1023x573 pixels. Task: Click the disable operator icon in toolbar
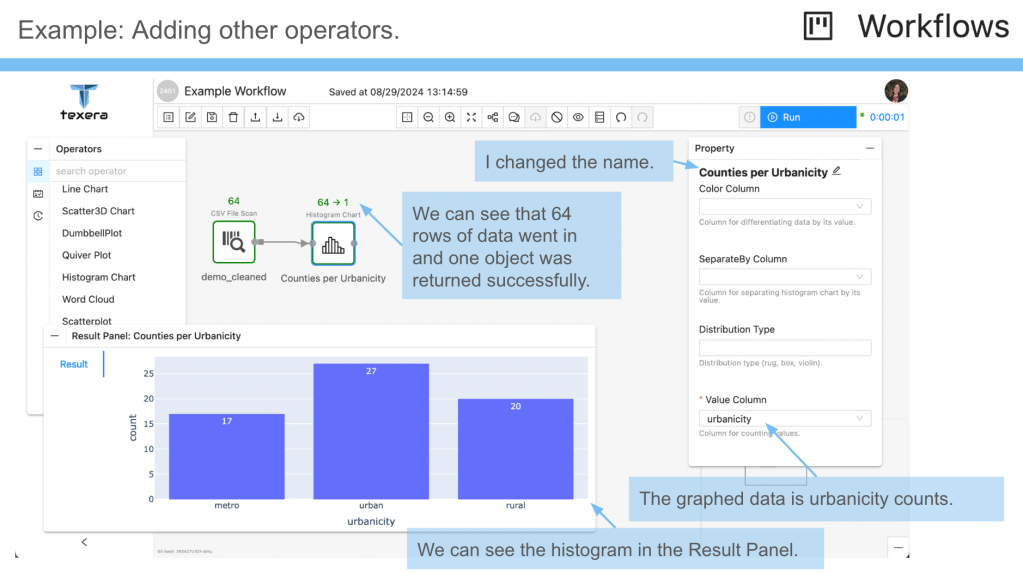[557, 117]
